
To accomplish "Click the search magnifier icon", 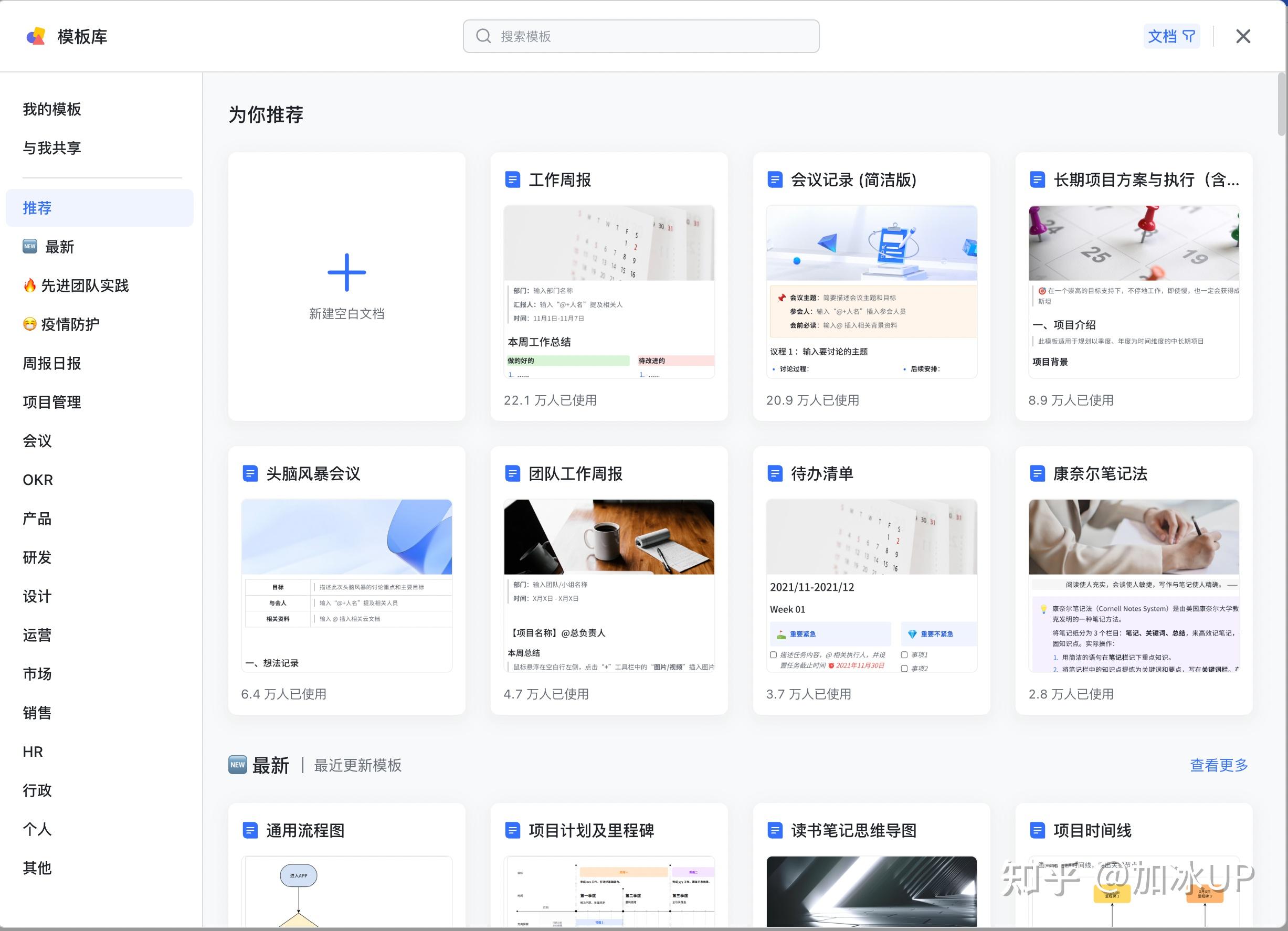I will coord(483,36).
